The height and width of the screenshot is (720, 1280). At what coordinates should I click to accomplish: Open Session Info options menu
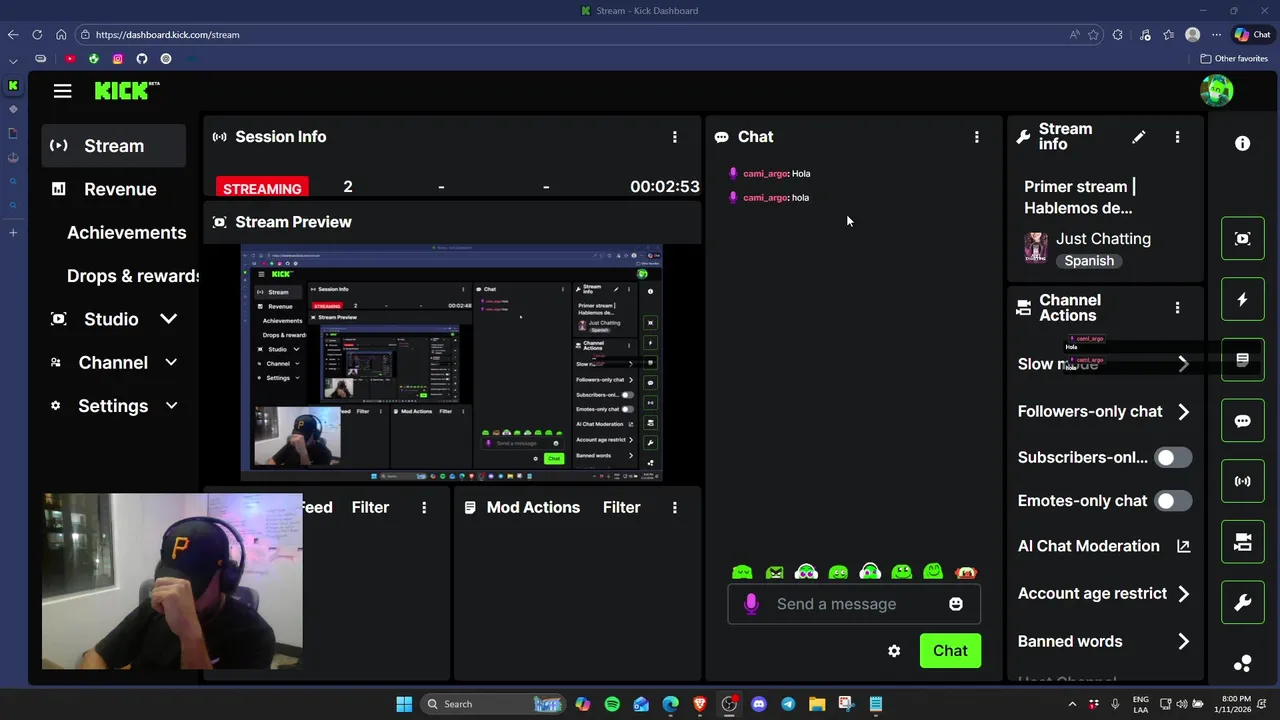click(674, 137)
